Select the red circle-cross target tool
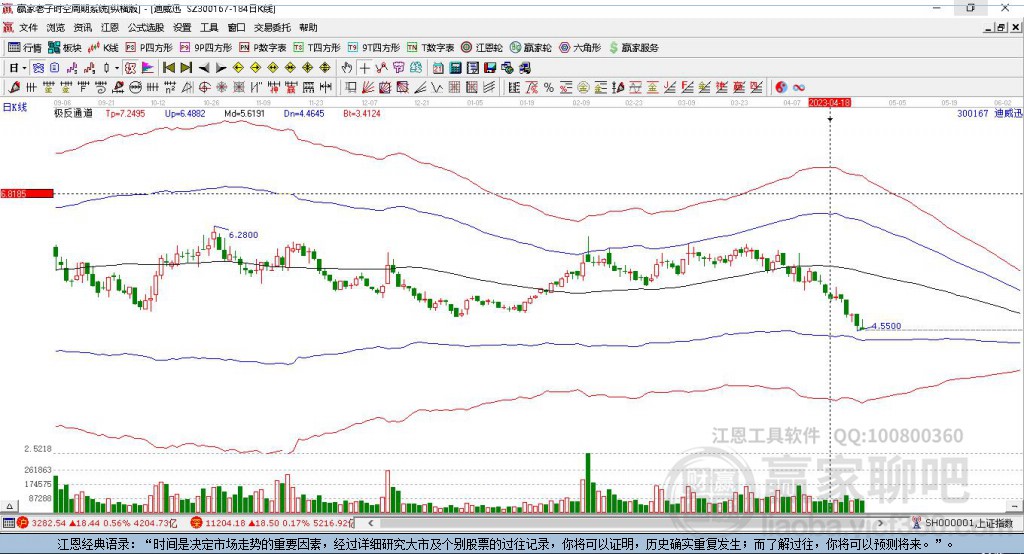The height and width of the screenshot is (554, 1024). (x=204, y=87)
